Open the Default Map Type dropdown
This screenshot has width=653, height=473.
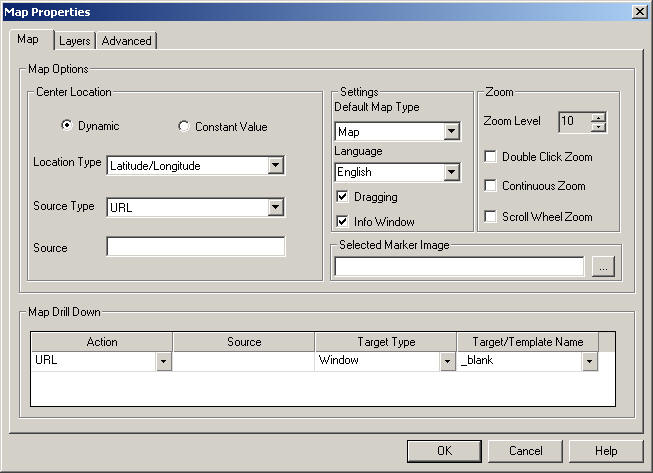pos(451,132)
